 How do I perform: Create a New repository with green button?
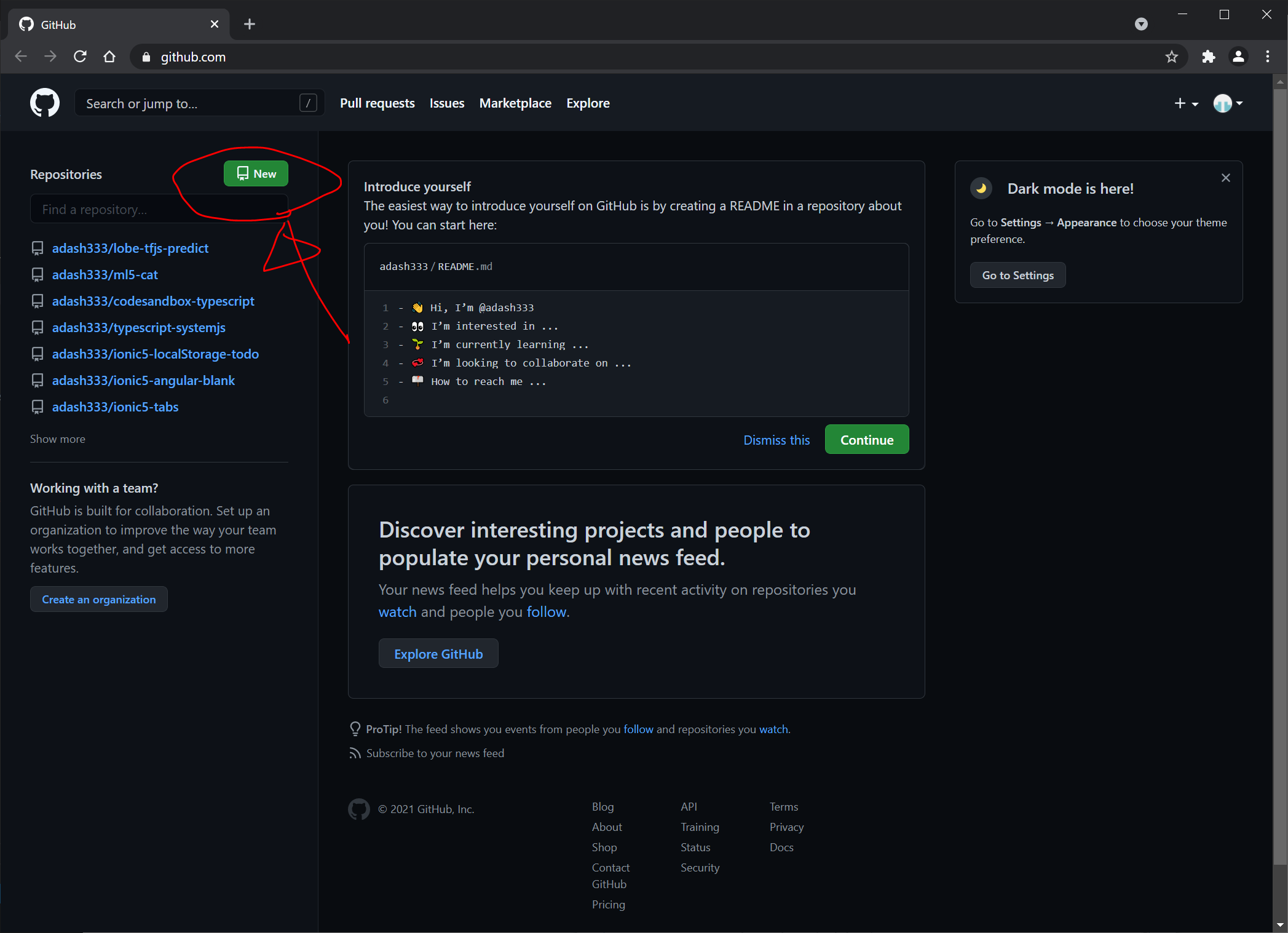tap(256, 173)
